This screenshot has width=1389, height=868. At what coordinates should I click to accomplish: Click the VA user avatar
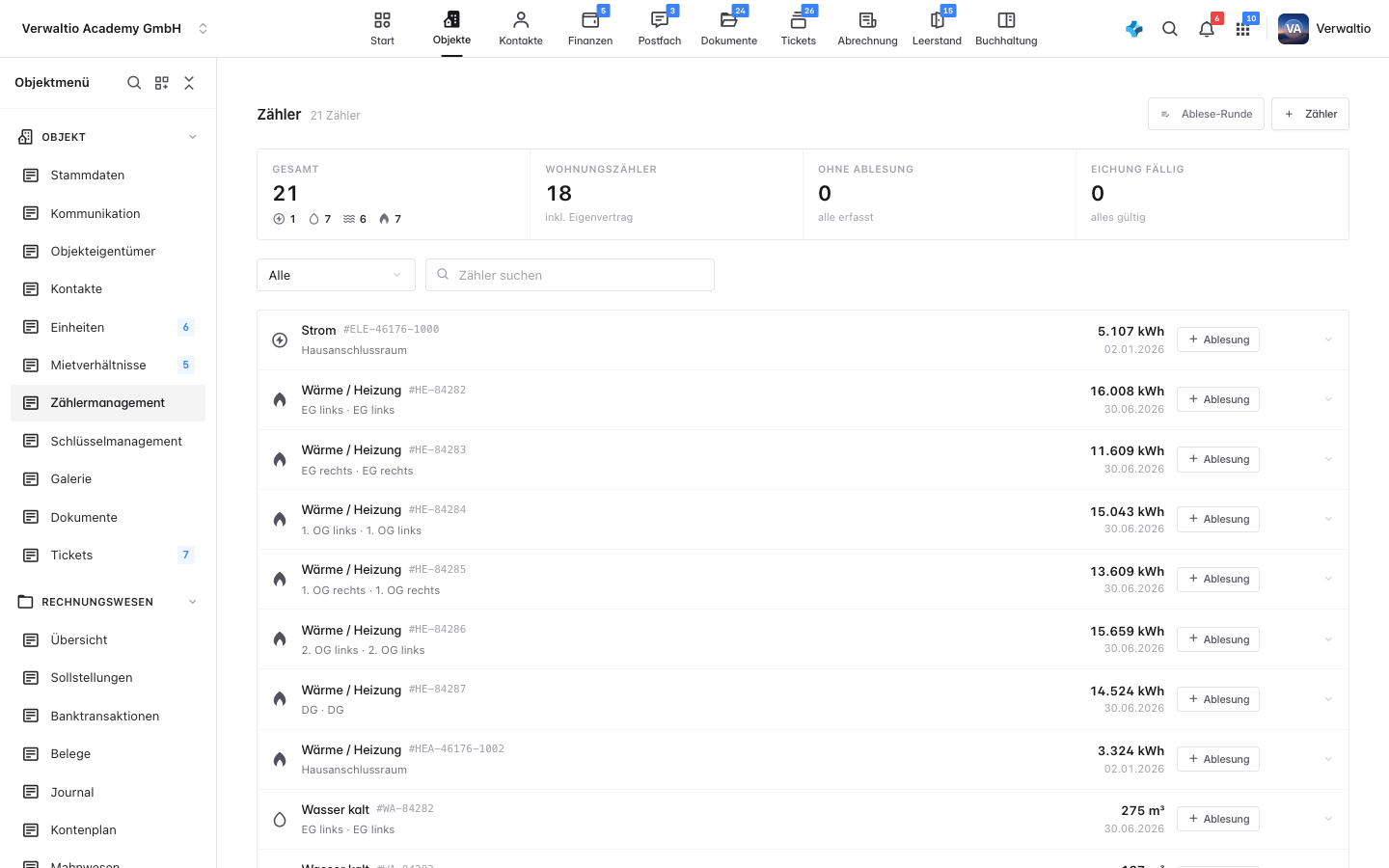click(1294, 29)
